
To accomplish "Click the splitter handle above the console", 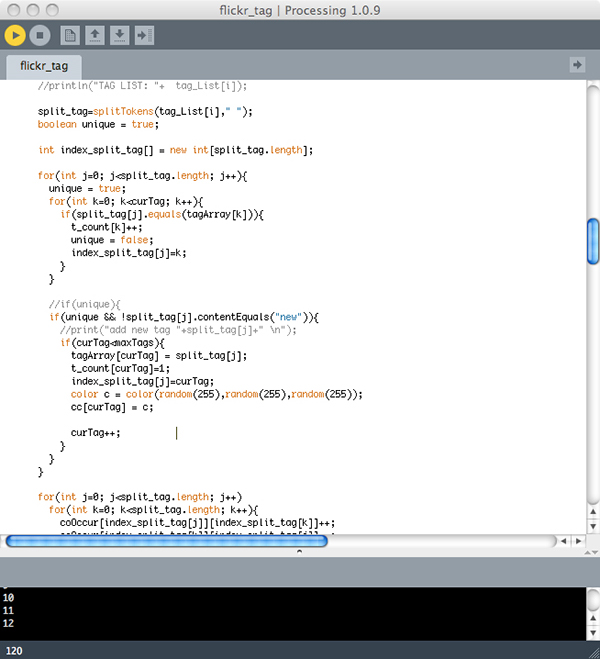I will coord(299,551).
